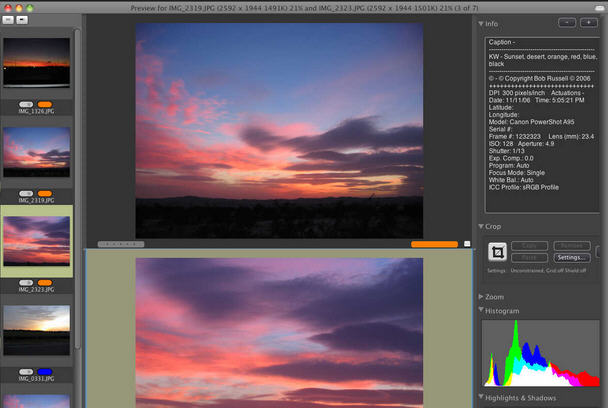
Task: Select IMG_0331.JPG thumbnail
Action: pyautogui.click(x=36, y=330)
